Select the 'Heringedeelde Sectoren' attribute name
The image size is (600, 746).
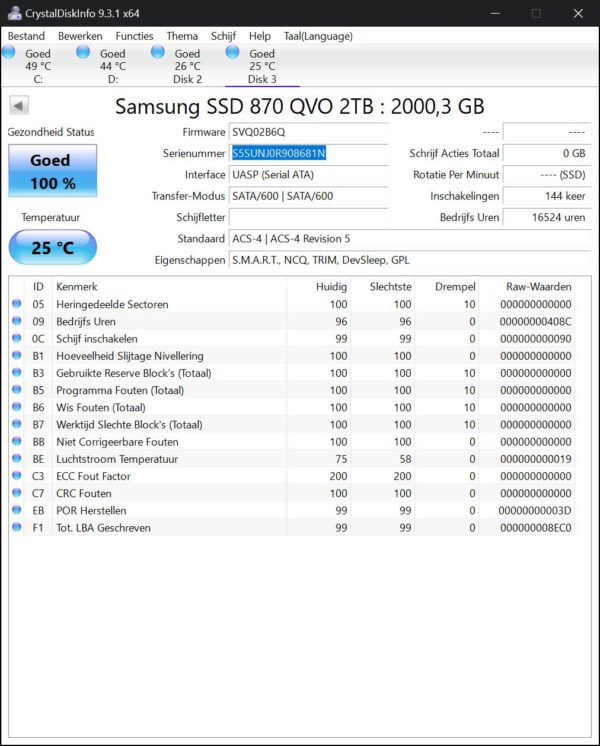112,304
